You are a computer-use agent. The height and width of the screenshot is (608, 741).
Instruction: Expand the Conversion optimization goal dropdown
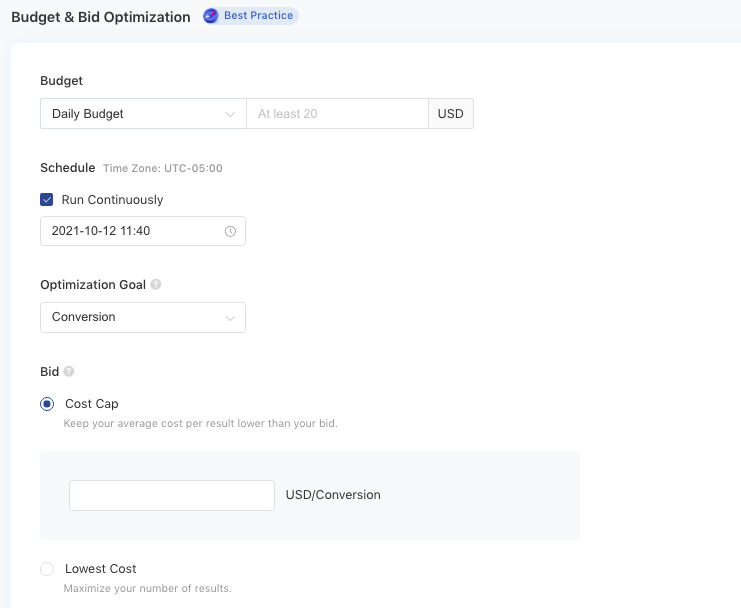143,317
